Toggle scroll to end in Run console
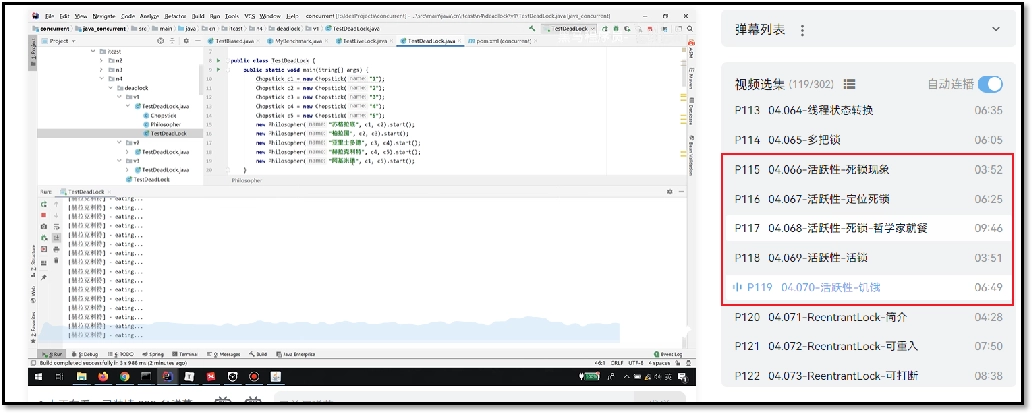Viewport: 1033px width, 414px height. pos(56,237)
